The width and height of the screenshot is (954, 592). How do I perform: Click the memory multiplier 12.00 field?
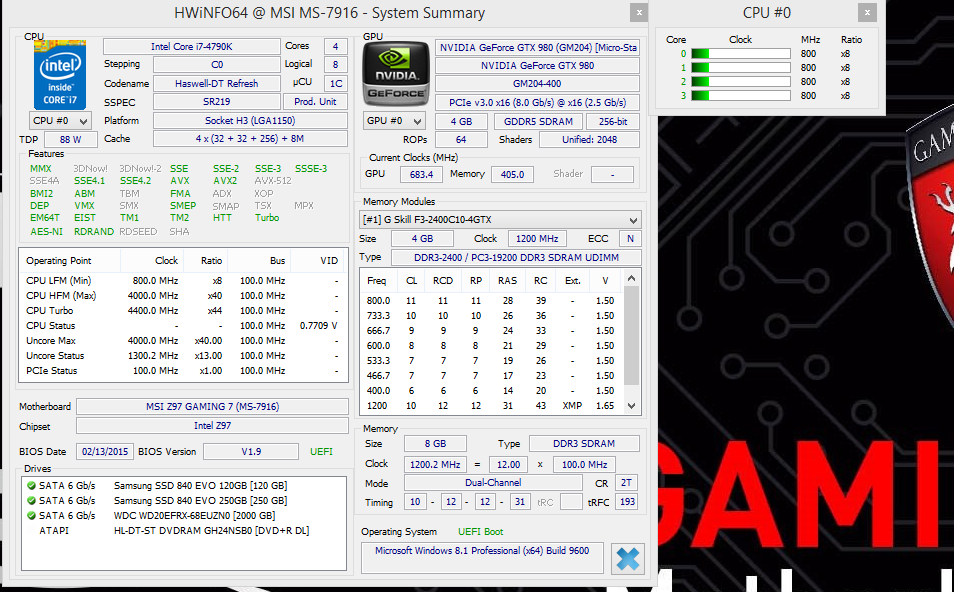(x=509, y=464)
